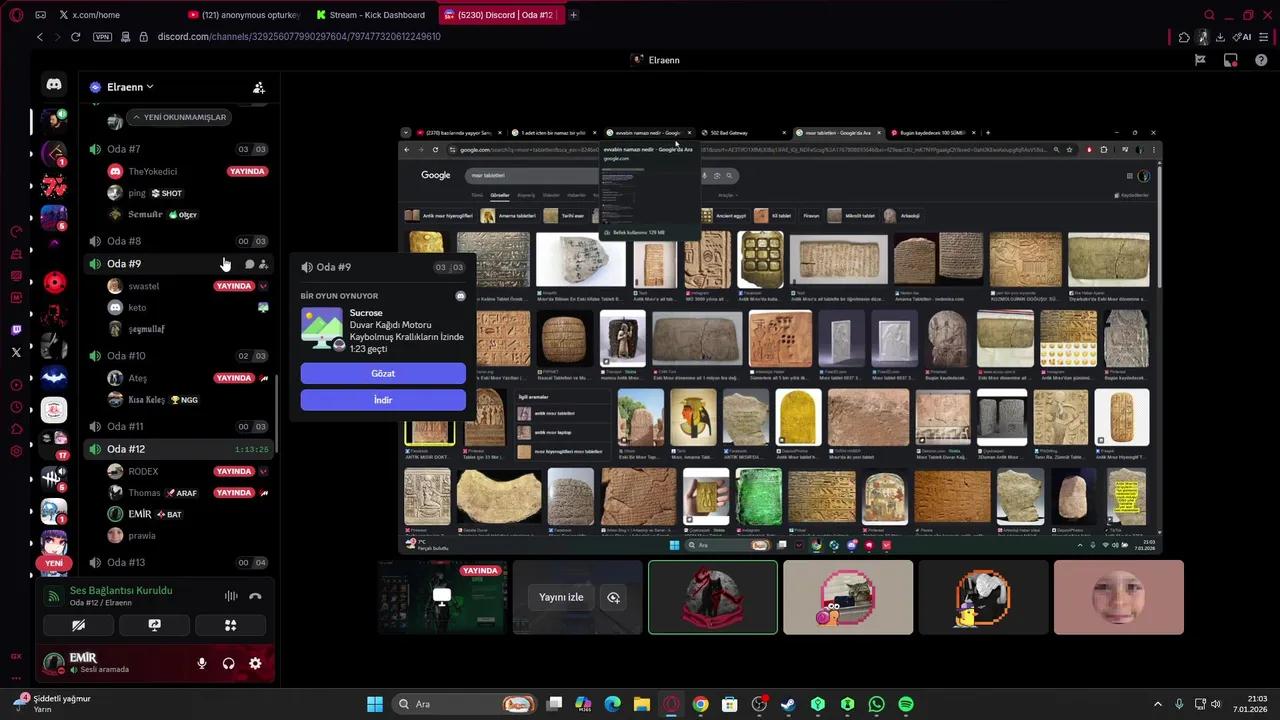This screenshot has height=720, width=1280.
Task: Click the Windows taskbar Ara search box
Action: click(465, 704)
